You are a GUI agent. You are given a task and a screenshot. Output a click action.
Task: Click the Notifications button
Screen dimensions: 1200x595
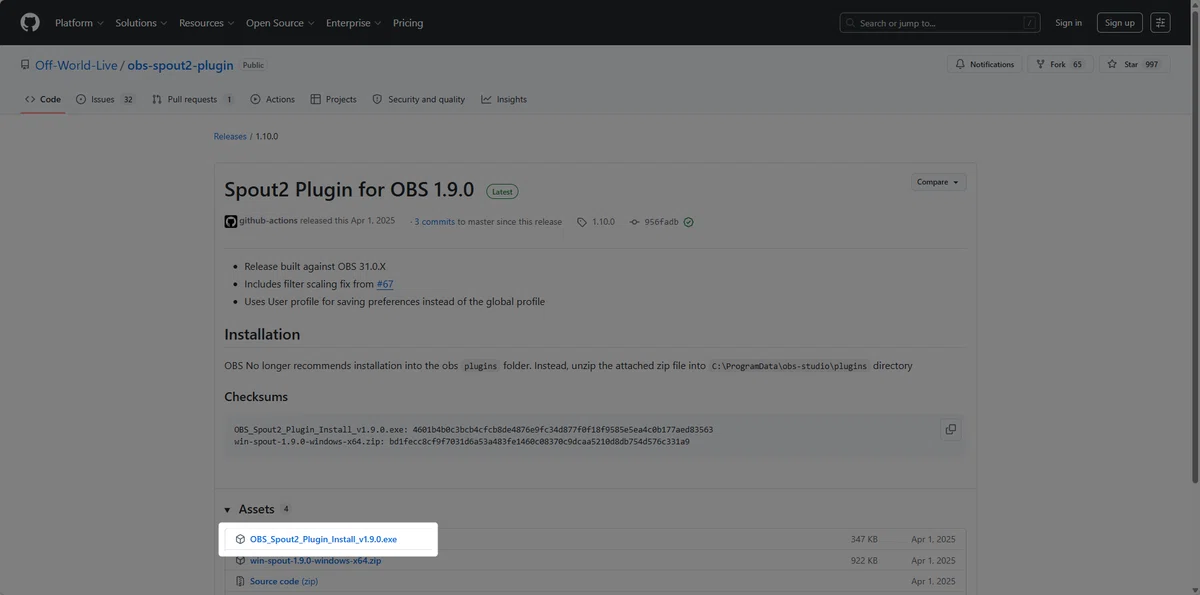(x=985, y=64)
